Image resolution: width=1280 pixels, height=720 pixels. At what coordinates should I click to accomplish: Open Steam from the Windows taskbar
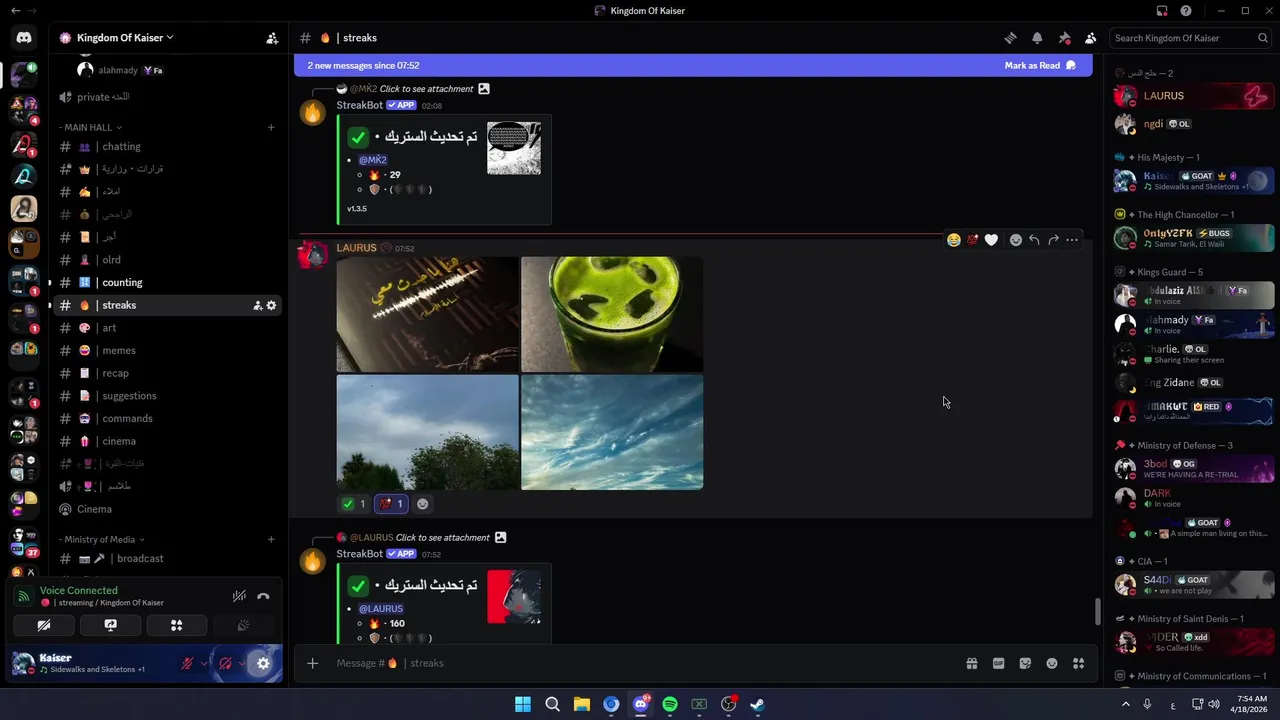point(758,704)
